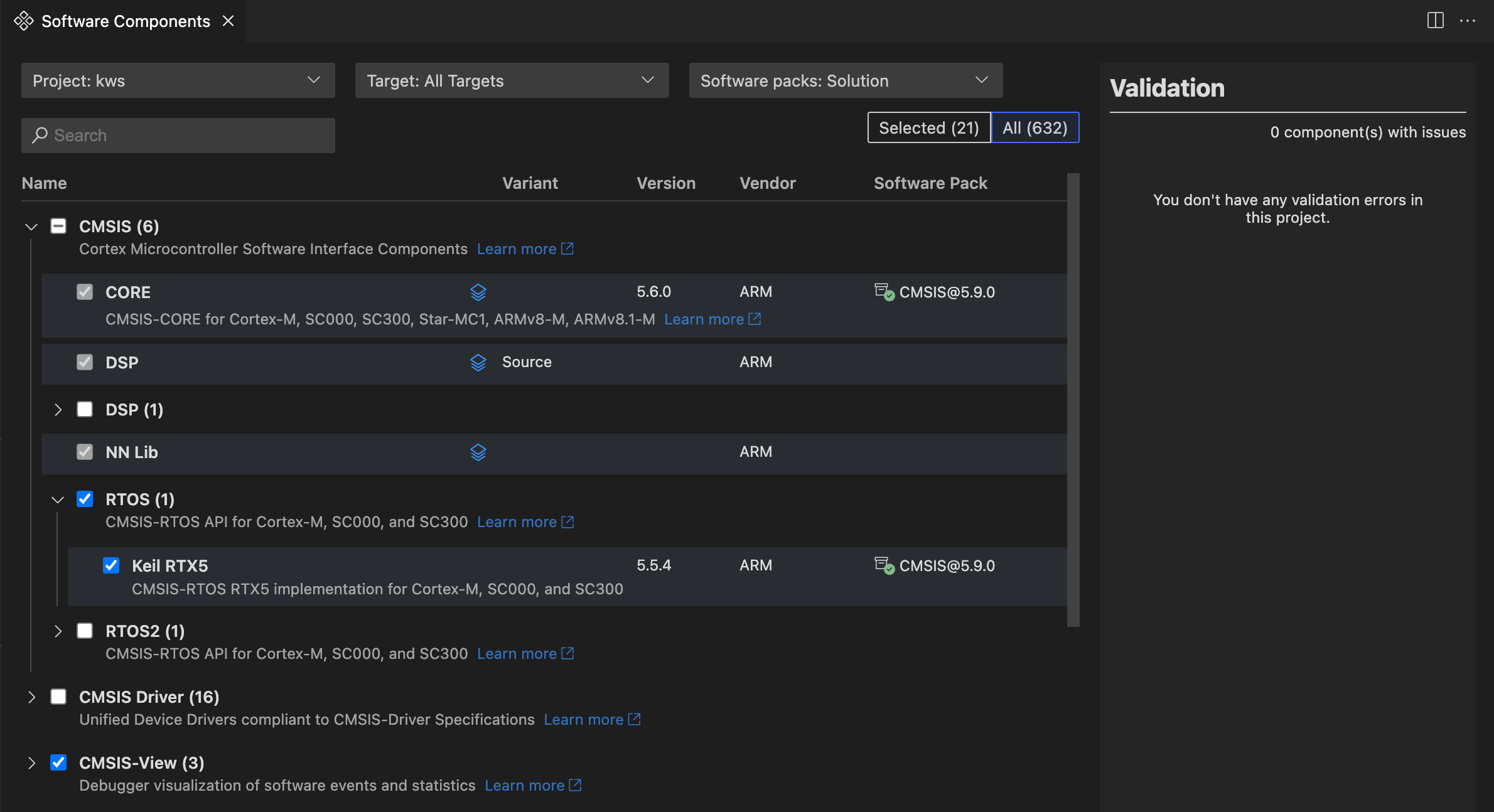
Task: Close the Software Components tab
Action: (x=228, y=21)
